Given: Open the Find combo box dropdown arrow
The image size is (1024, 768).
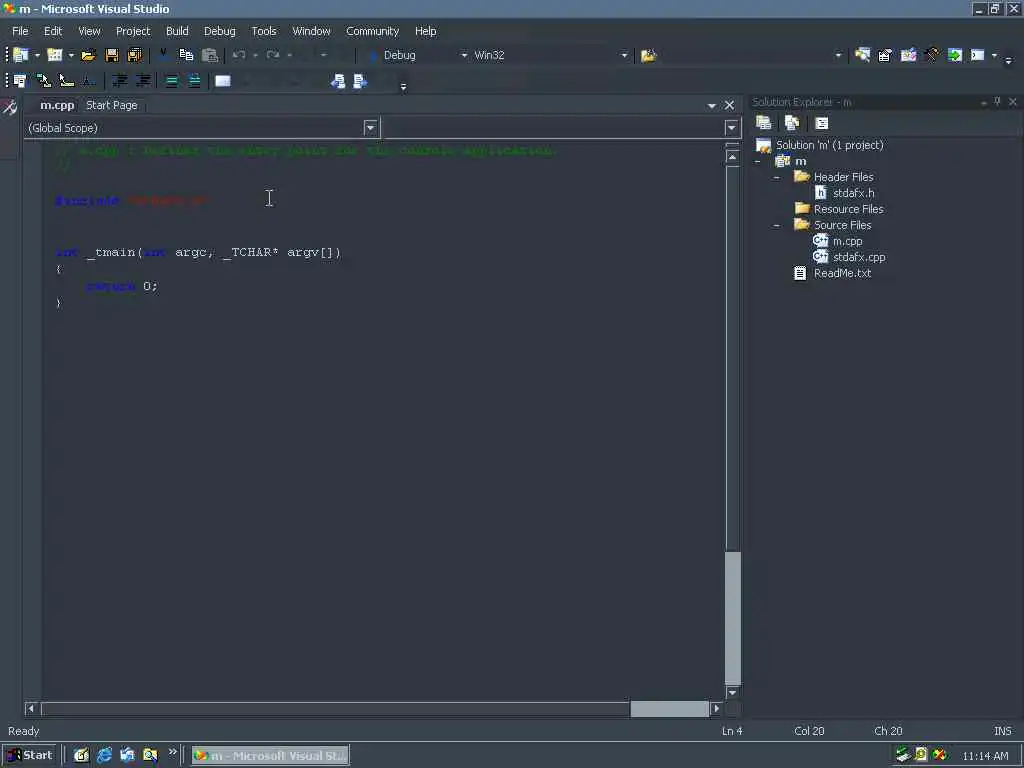Looking at the screenshot, I should (x=838, y=56).
